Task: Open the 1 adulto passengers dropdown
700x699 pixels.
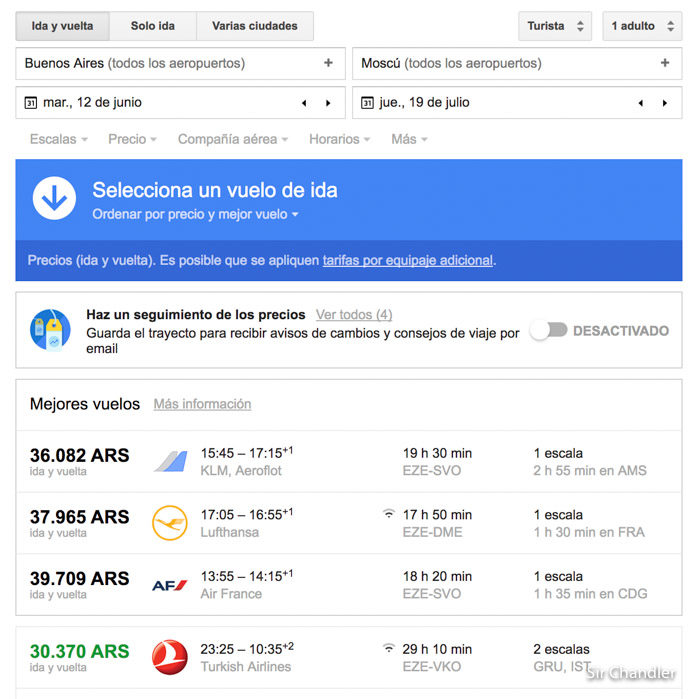Action: point(645,26)
